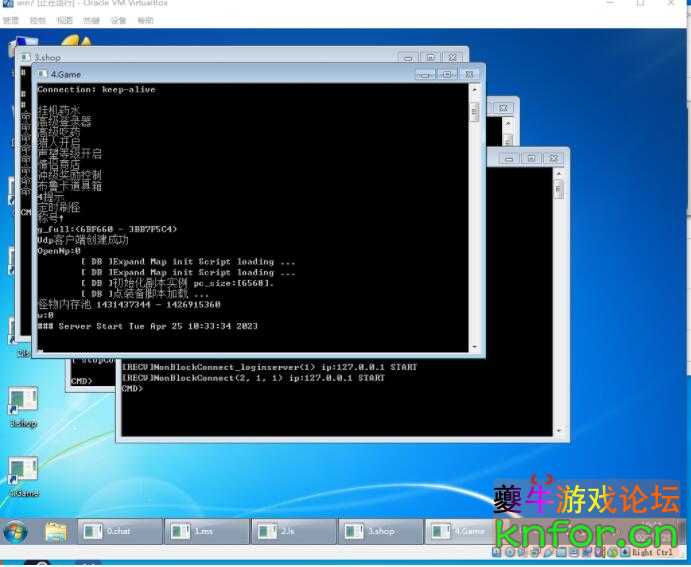
Task: Select the 4.Game desktop shortcut icon
Action: (23, 477)
